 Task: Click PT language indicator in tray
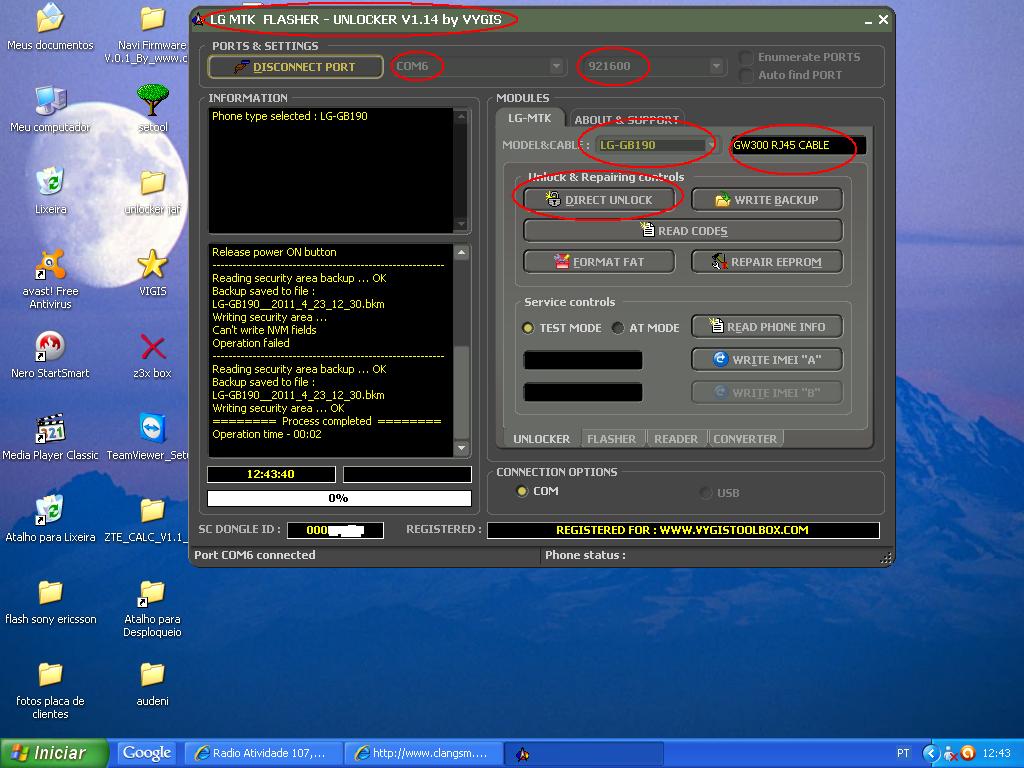coord(903,753)
